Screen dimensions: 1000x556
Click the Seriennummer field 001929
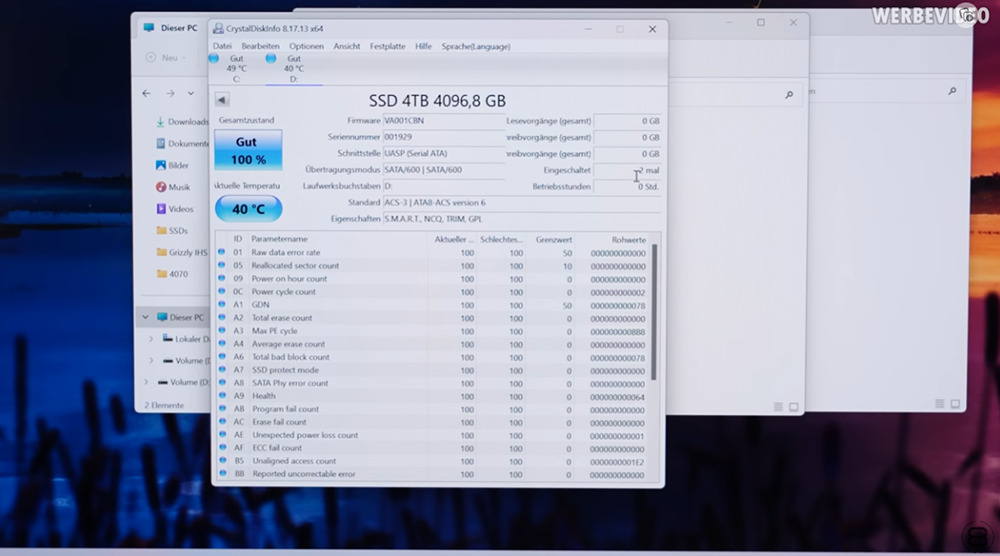click(444, 137)
